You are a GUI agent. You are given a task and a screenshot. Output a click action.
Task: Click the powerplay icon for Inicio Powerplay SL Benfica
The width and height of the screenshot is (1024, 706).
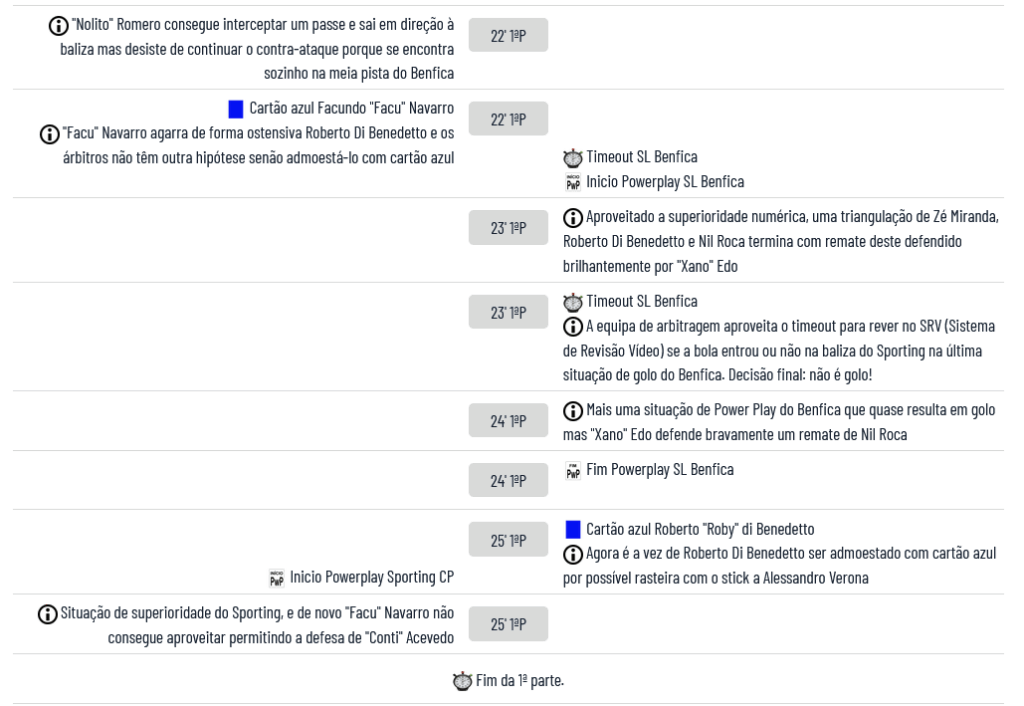pyautogui.click(x=573, y=182)
